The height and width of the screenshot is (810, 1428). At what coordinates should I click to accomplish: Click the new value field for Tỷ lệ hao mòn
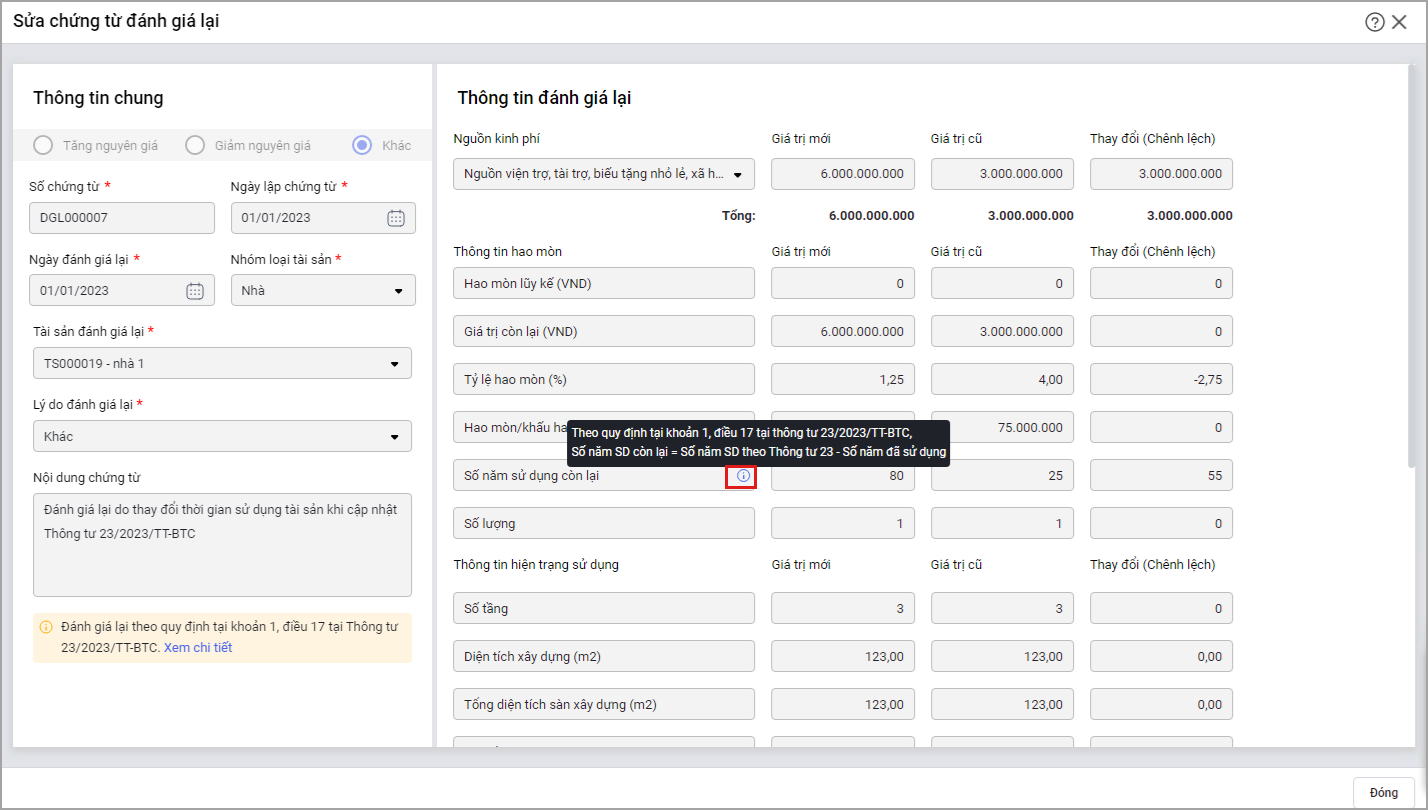click(842, 379)
